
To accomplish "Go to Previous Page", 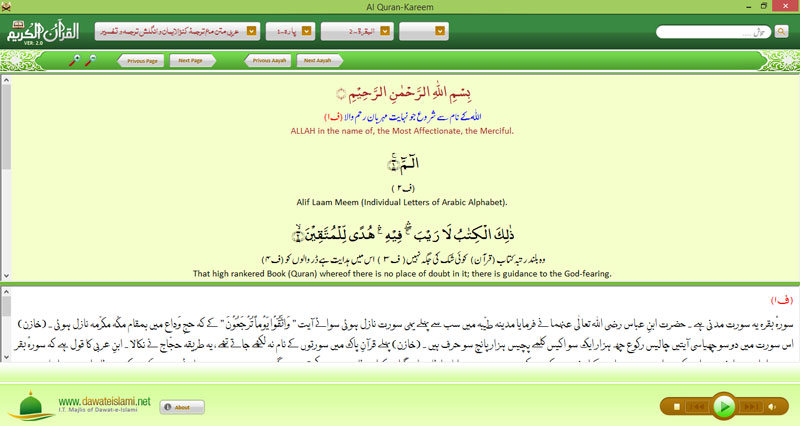I will click(141, 61).
